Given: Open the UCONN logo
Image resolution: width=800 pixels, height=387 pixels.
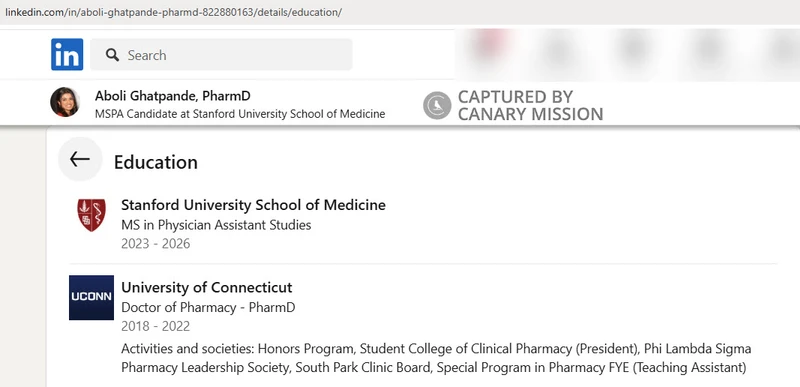Looking at the screenshot, I should pyautogui.click(x=91, y=298).
